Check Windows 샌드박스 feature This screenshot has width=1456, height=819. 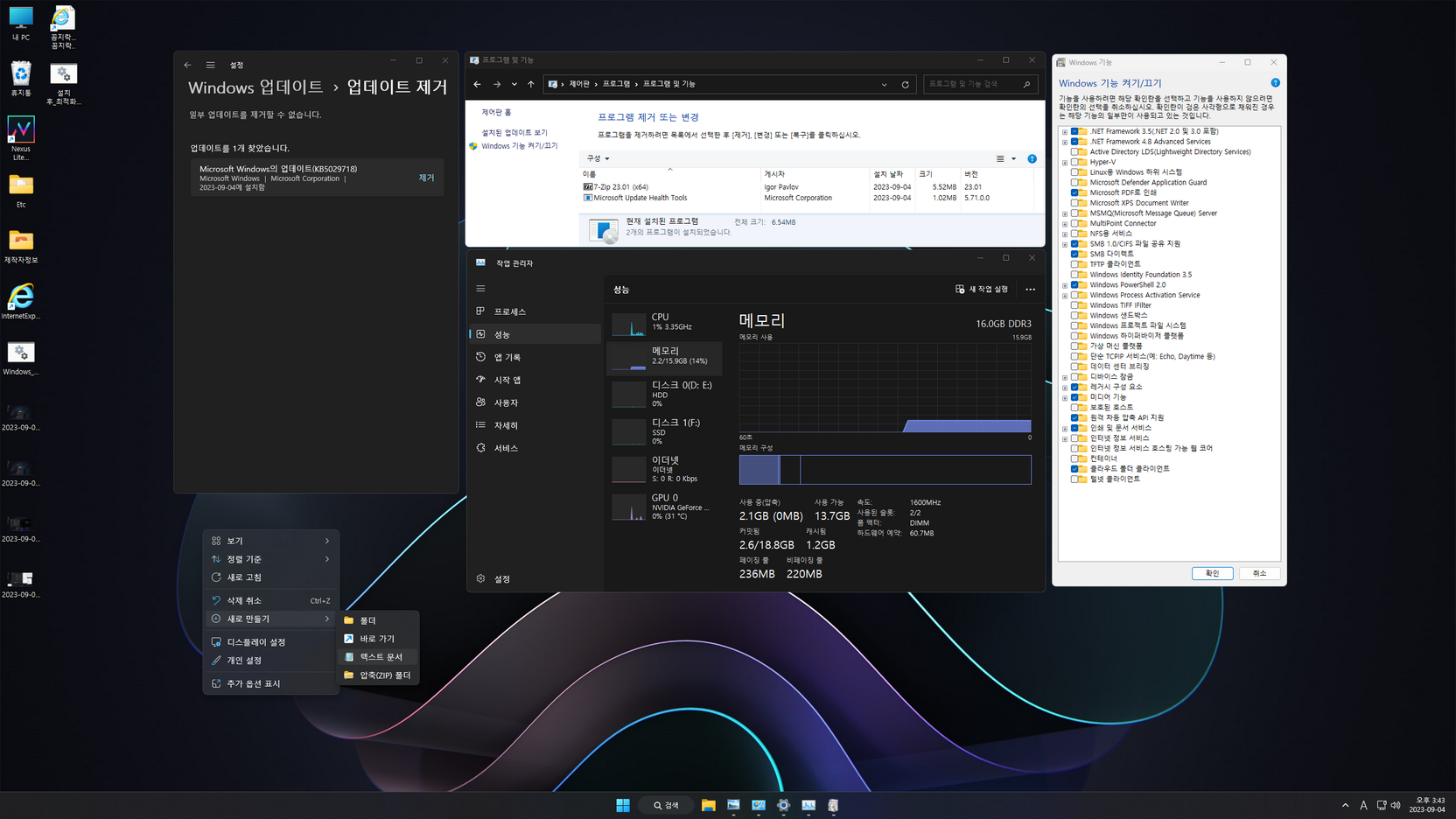coord(1074,315)
